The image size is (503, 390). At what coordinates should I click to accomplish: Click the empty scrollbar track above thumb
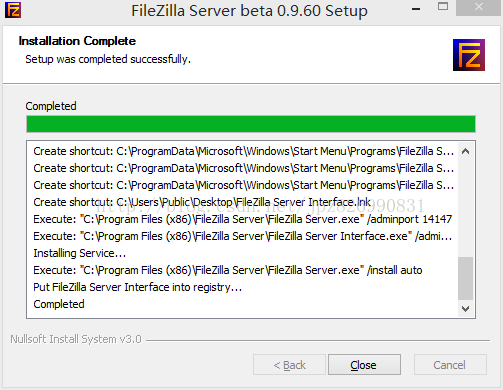point(466,208)
